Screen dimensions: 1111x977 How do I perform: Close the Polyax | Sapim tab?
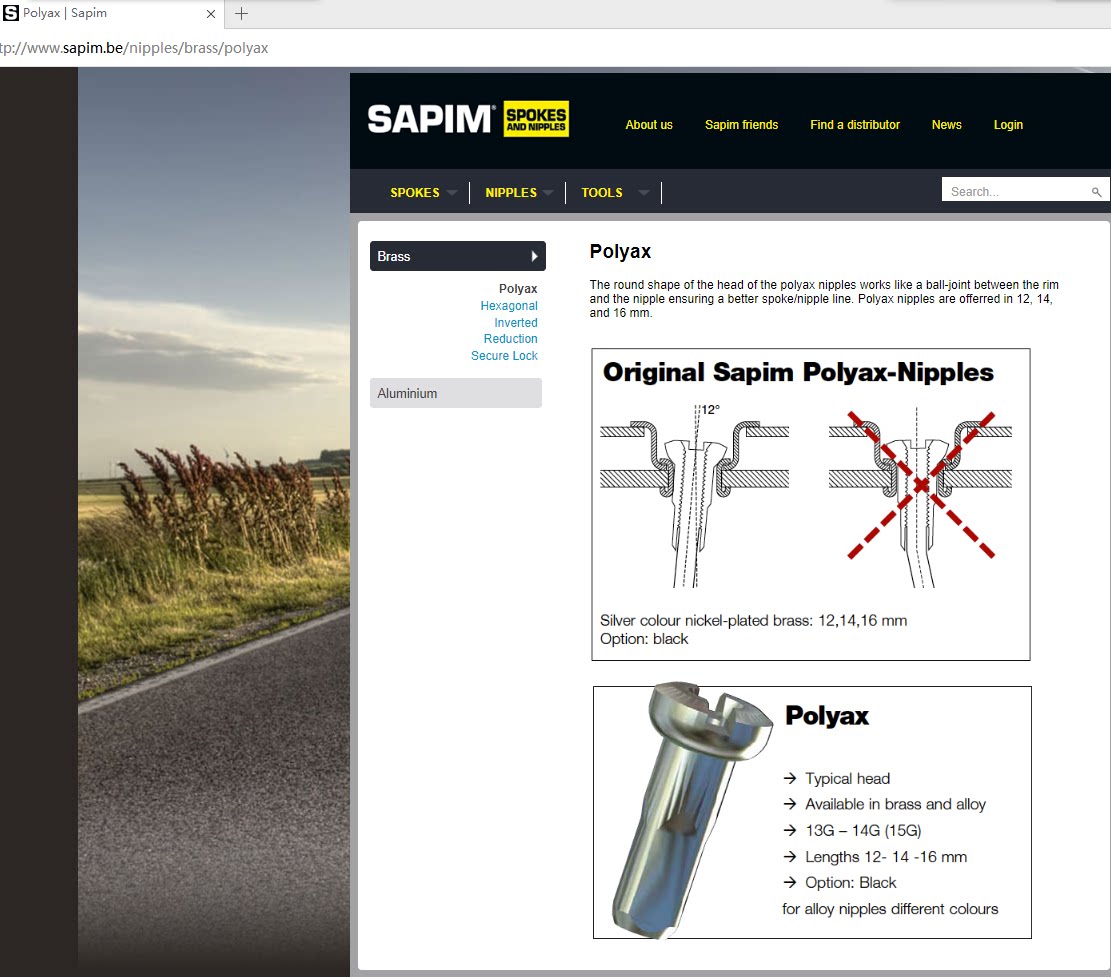point(210,13)
